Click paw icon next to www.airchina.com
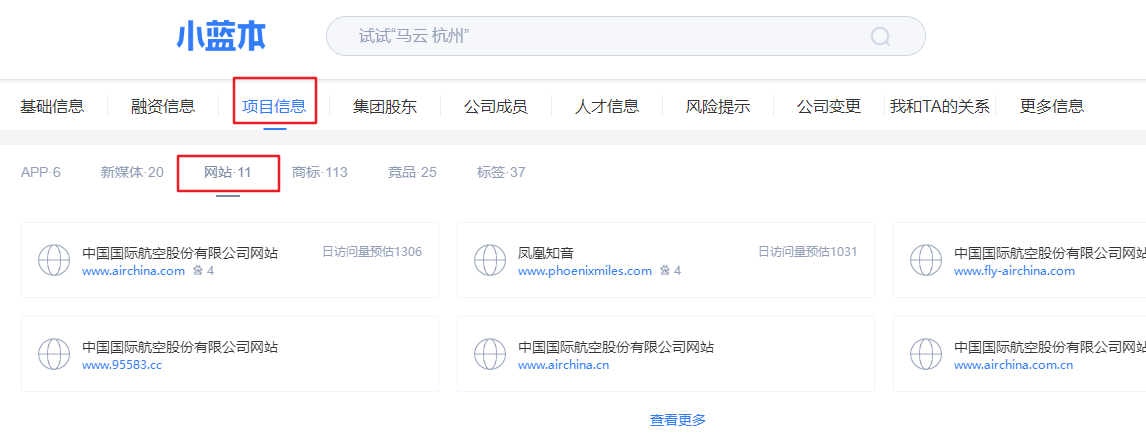 click(198, 271)
